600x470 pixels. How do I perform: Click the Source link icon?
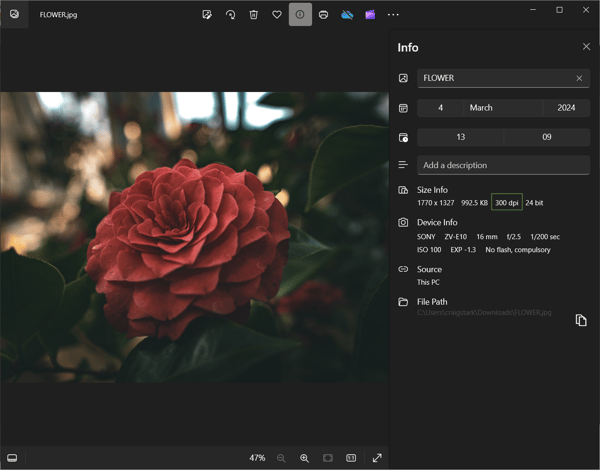tap(403, 269)
